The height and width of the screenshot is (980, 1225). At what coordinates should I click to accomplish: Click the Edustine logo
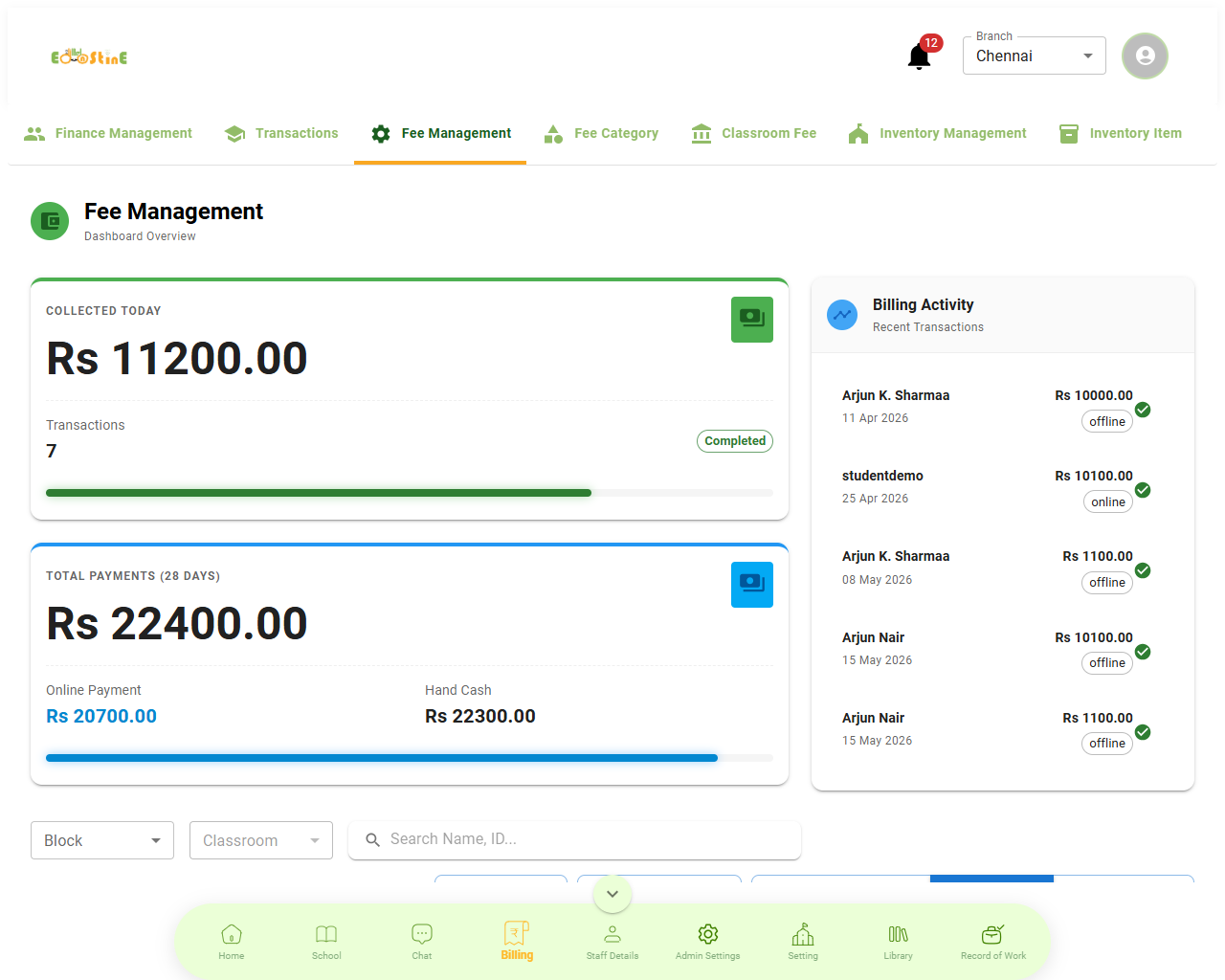tap(89, 56)
